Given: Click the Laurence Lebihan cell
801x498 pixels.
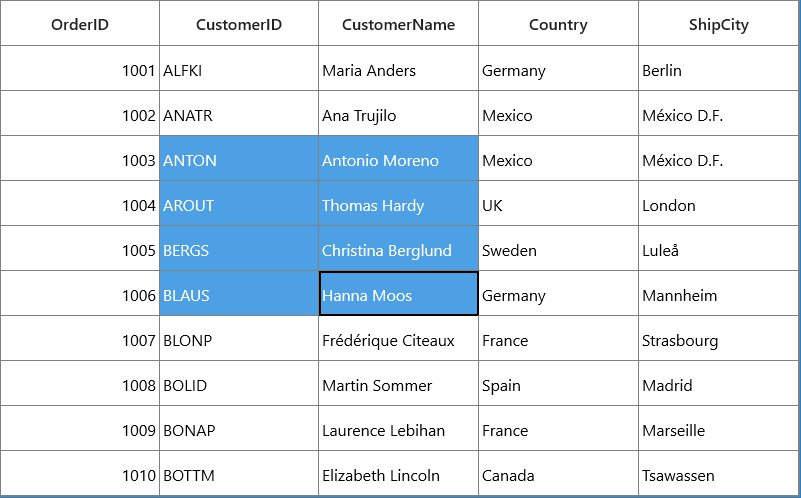Looking at the screenshot, I should tap(398, 428).
